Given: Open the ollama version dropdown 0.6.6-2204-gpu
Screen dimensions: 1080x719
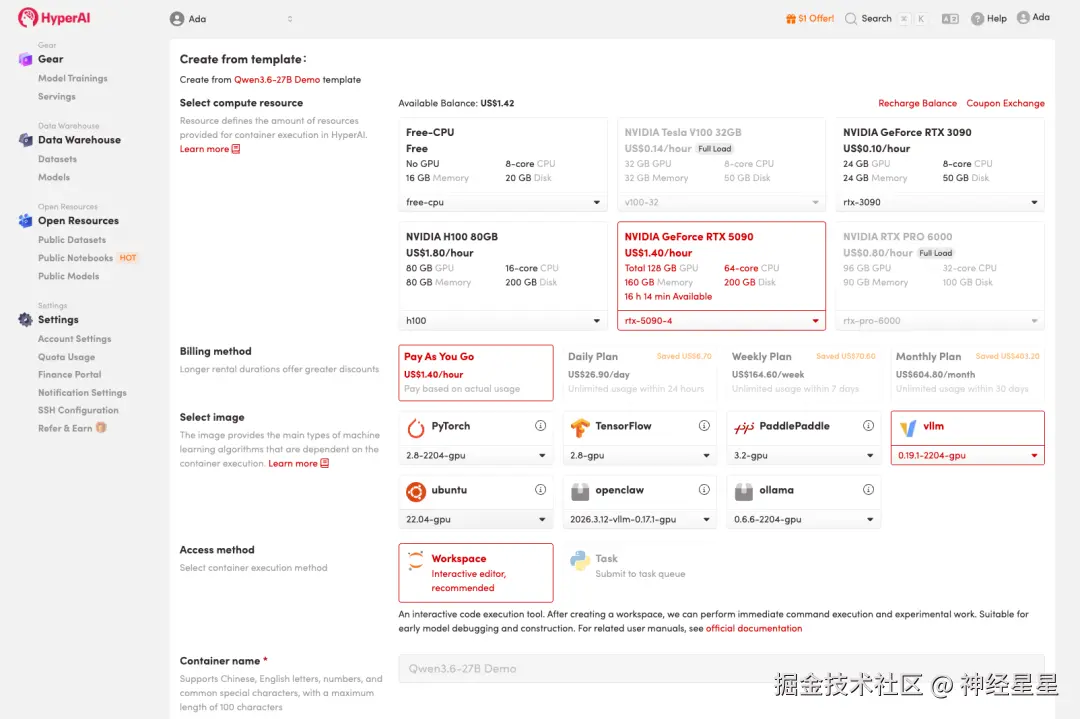Looking at the screenshot, I should (804, 519).
